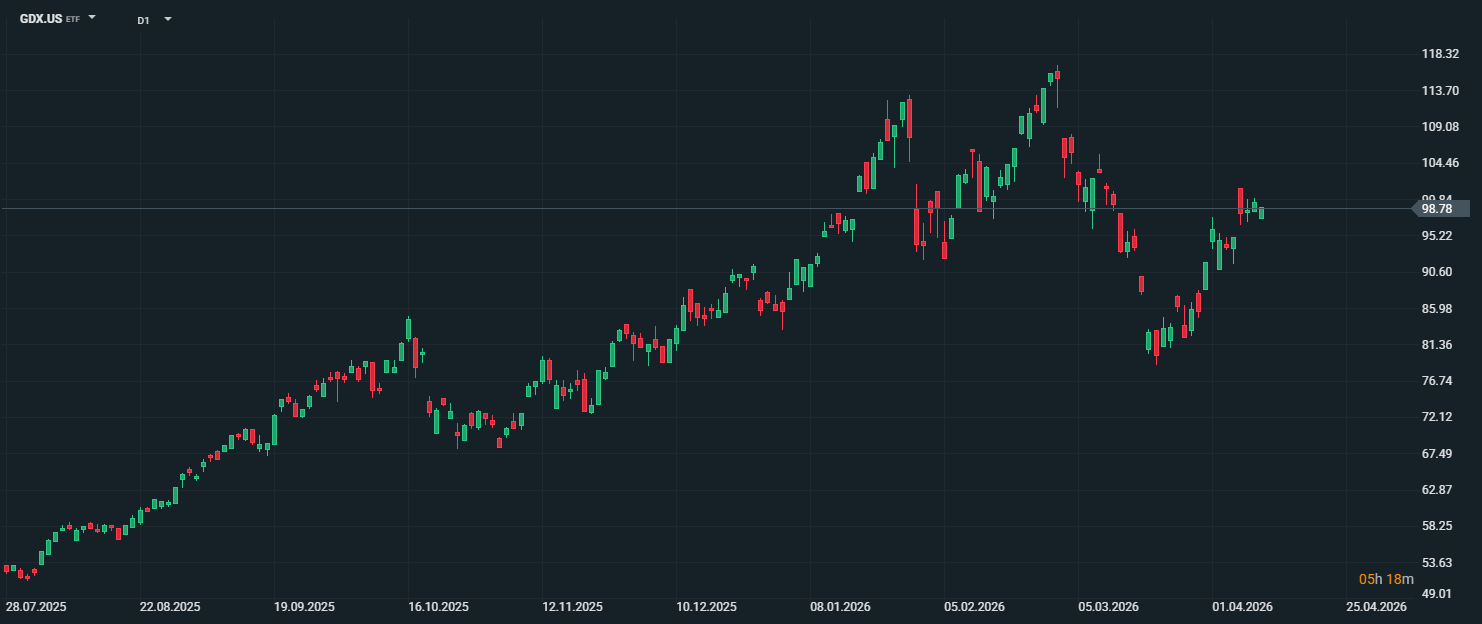Select the 98.78 current price tag
1482x624 pixels.
click(x=1436, y=209)
